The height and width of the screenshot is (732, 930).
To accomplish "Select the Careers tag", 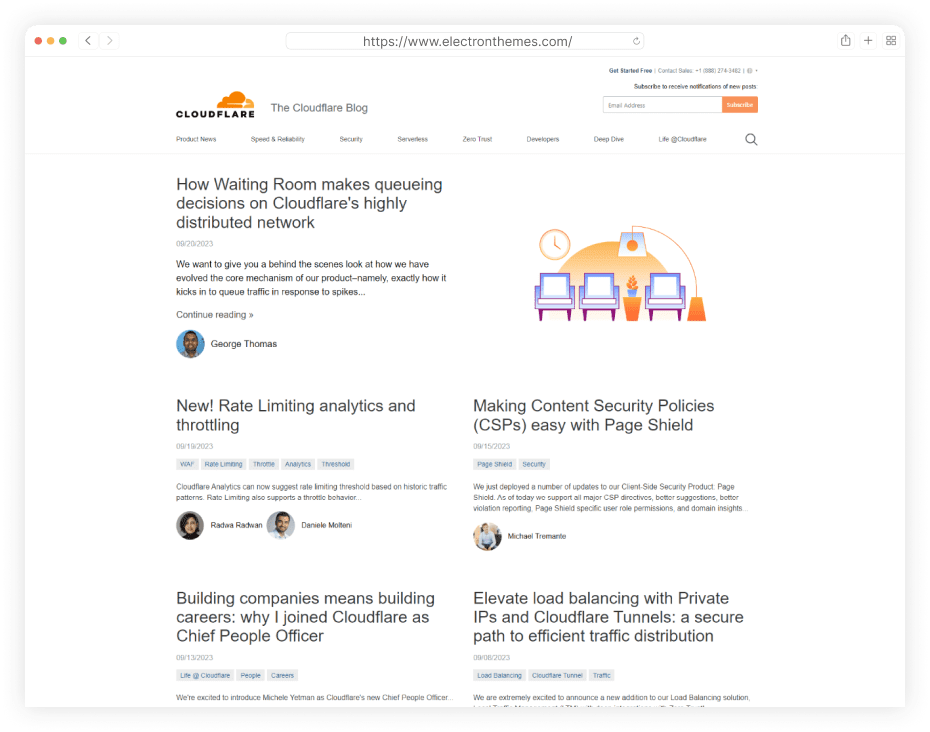I will [282, 676].
